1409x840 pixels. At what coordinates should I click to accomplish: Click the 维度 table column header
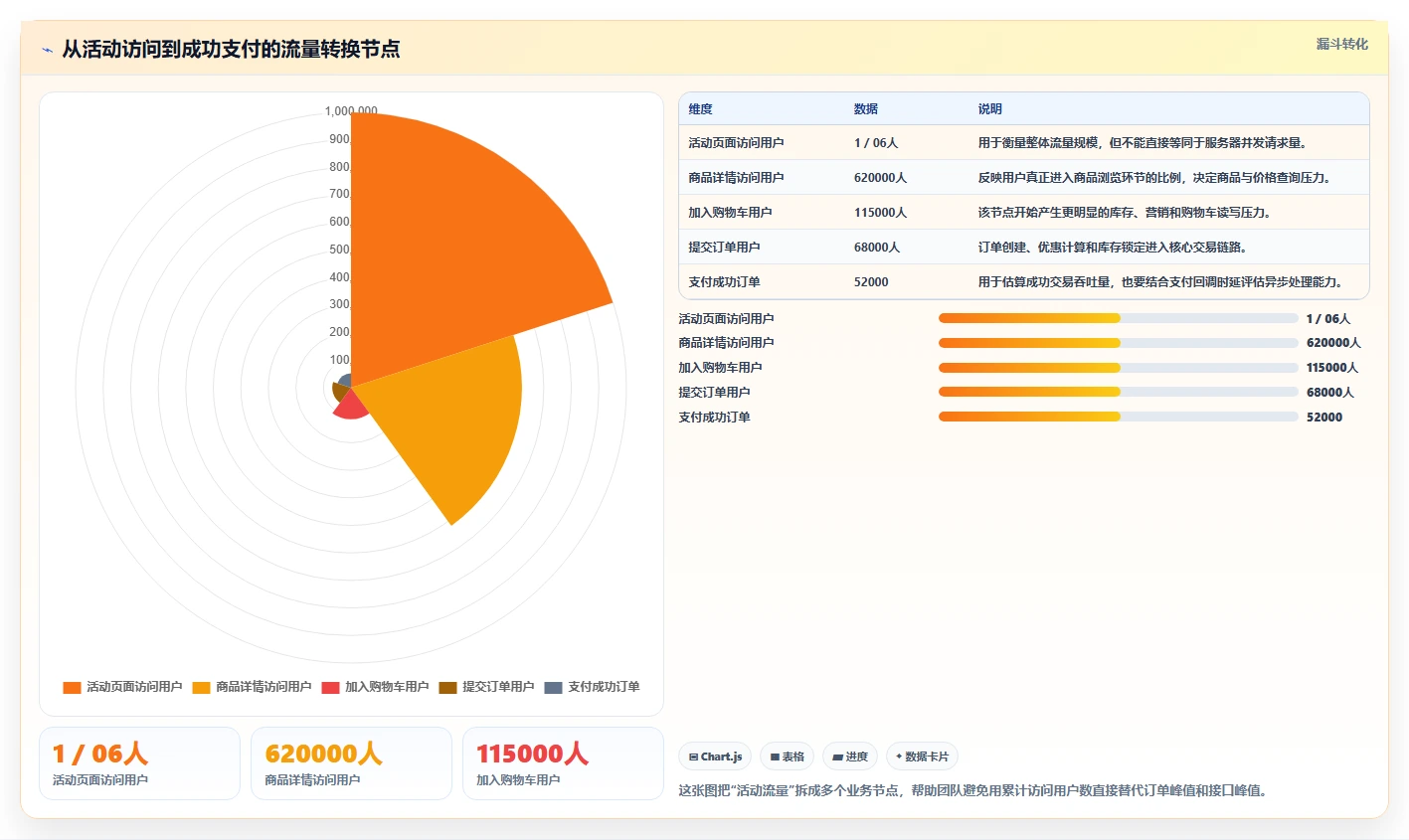coord(701,109)
